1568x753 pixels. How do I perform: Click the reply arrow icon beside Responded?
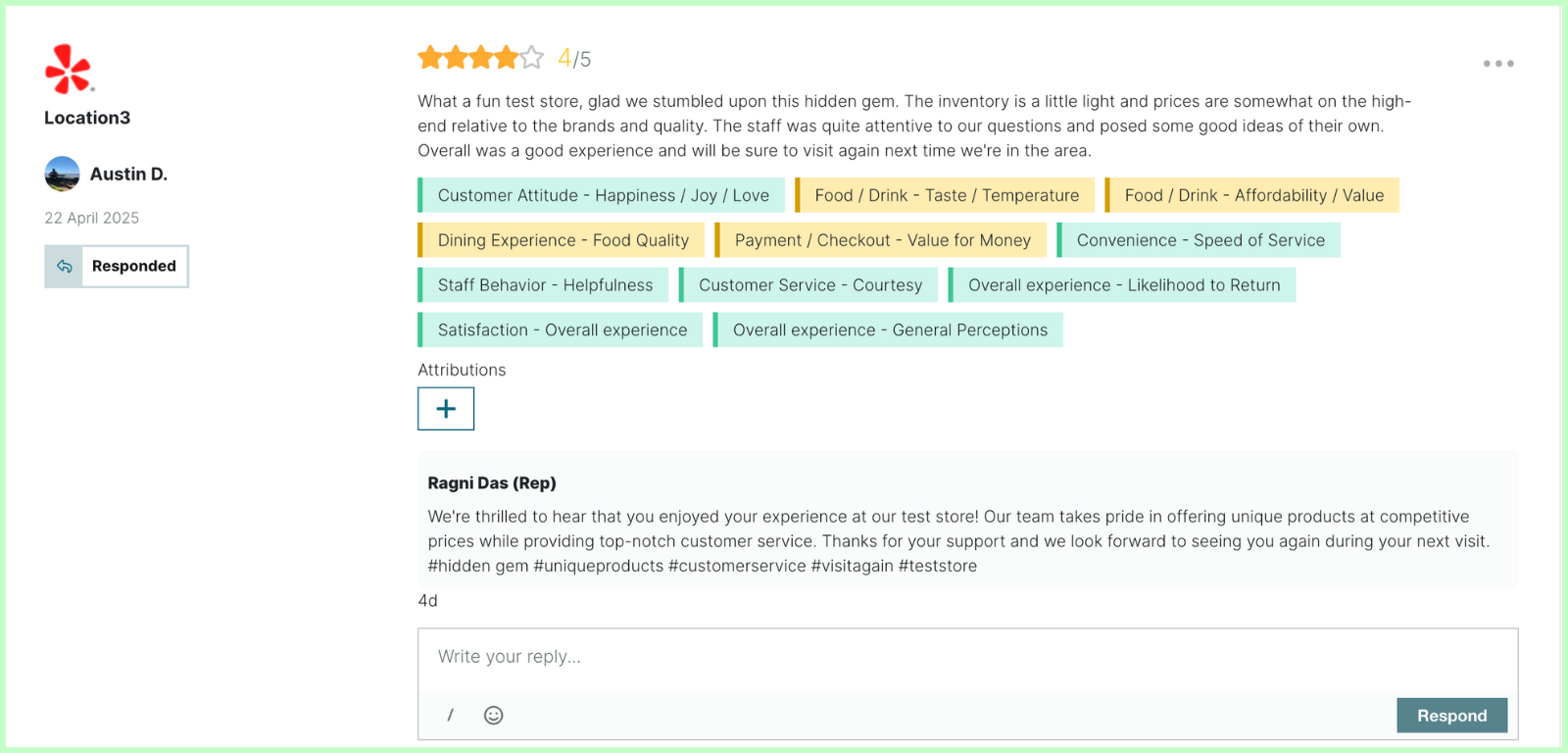(x=65, y=267)
